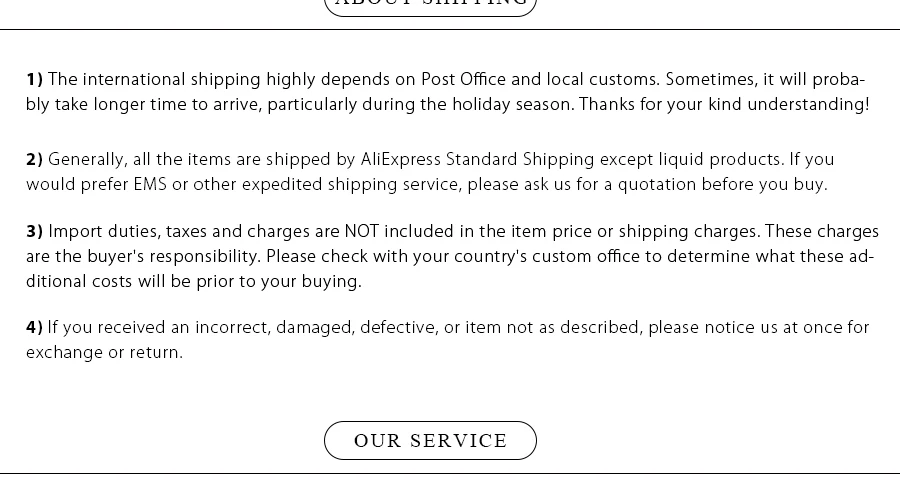This screenshot has width=900, height=495.
Task: Click "Thanks for your kind understanding!" sentence
Action: 724,105
